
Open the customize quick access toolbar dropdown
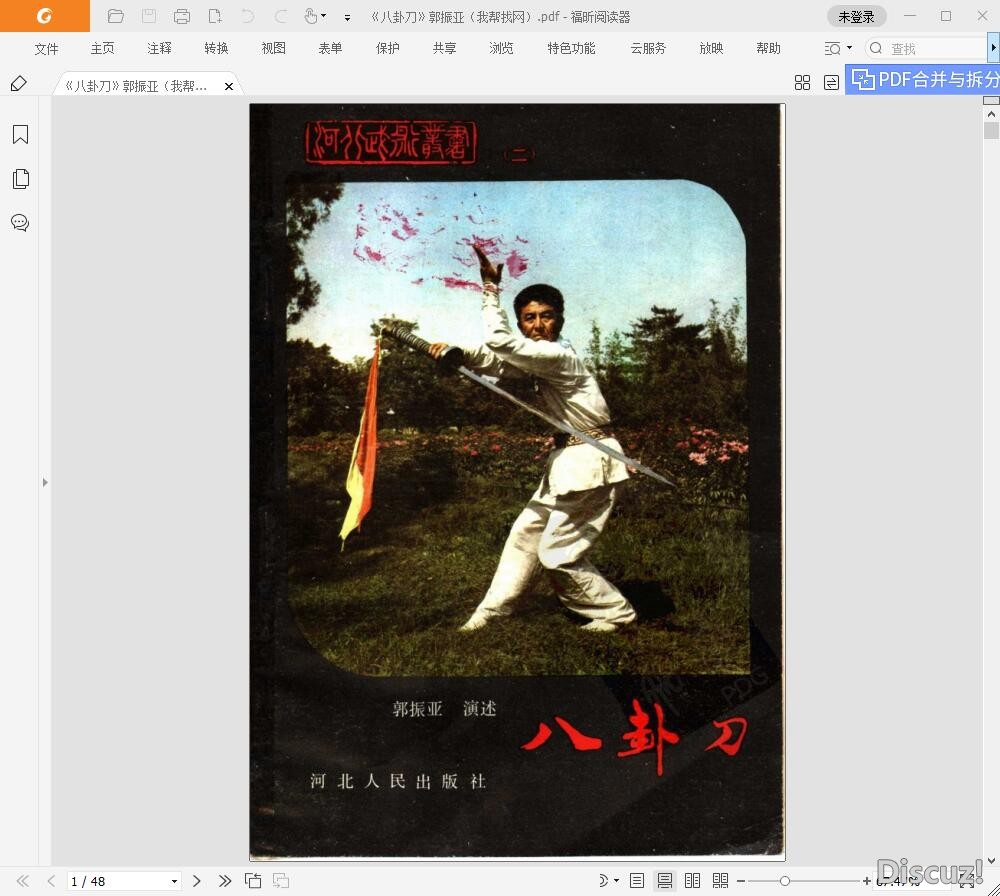[347, 17]
